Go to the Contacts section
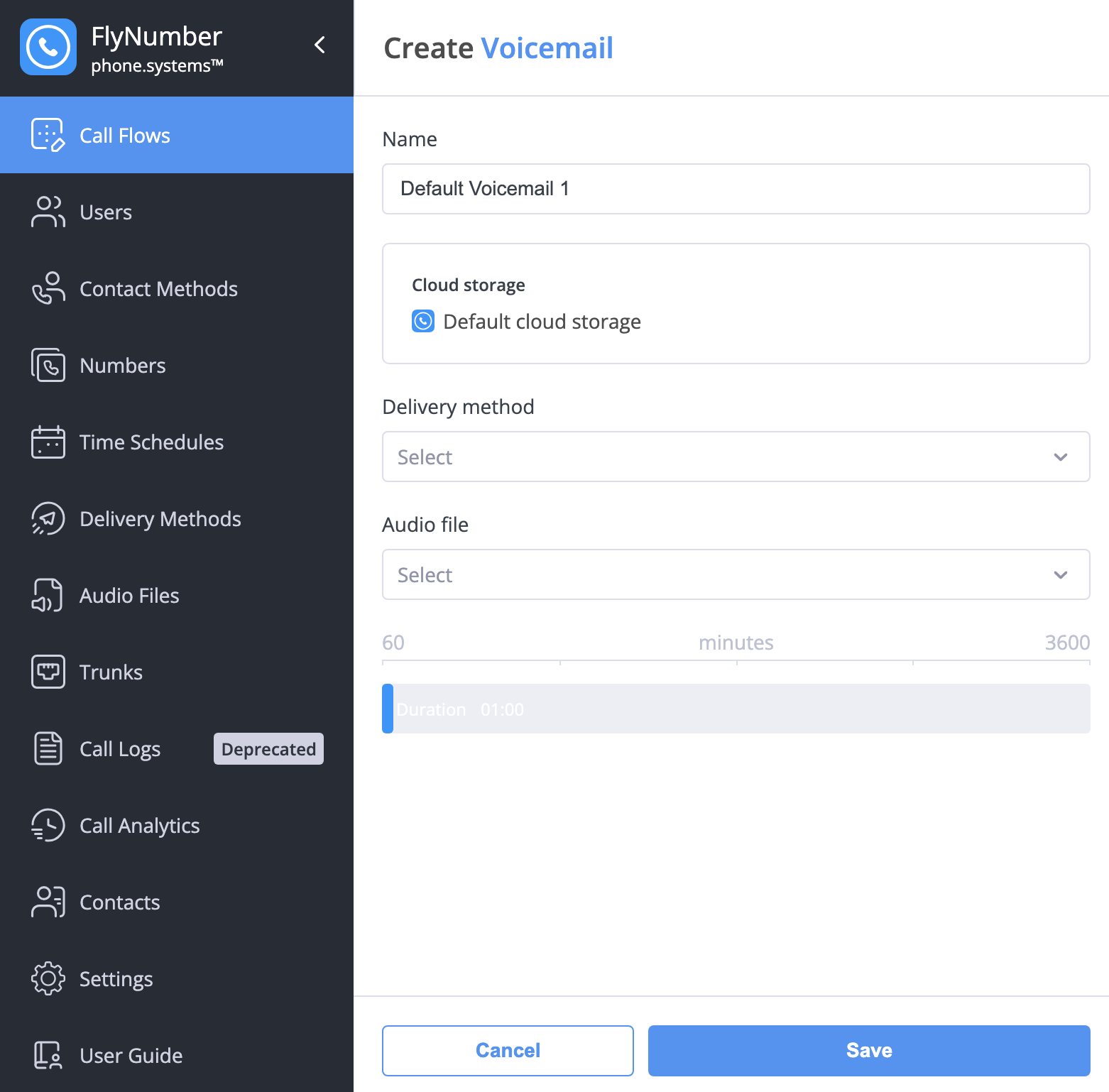Image resolution: width=1109 pixels, height=1092 pixels. point(120,902)
